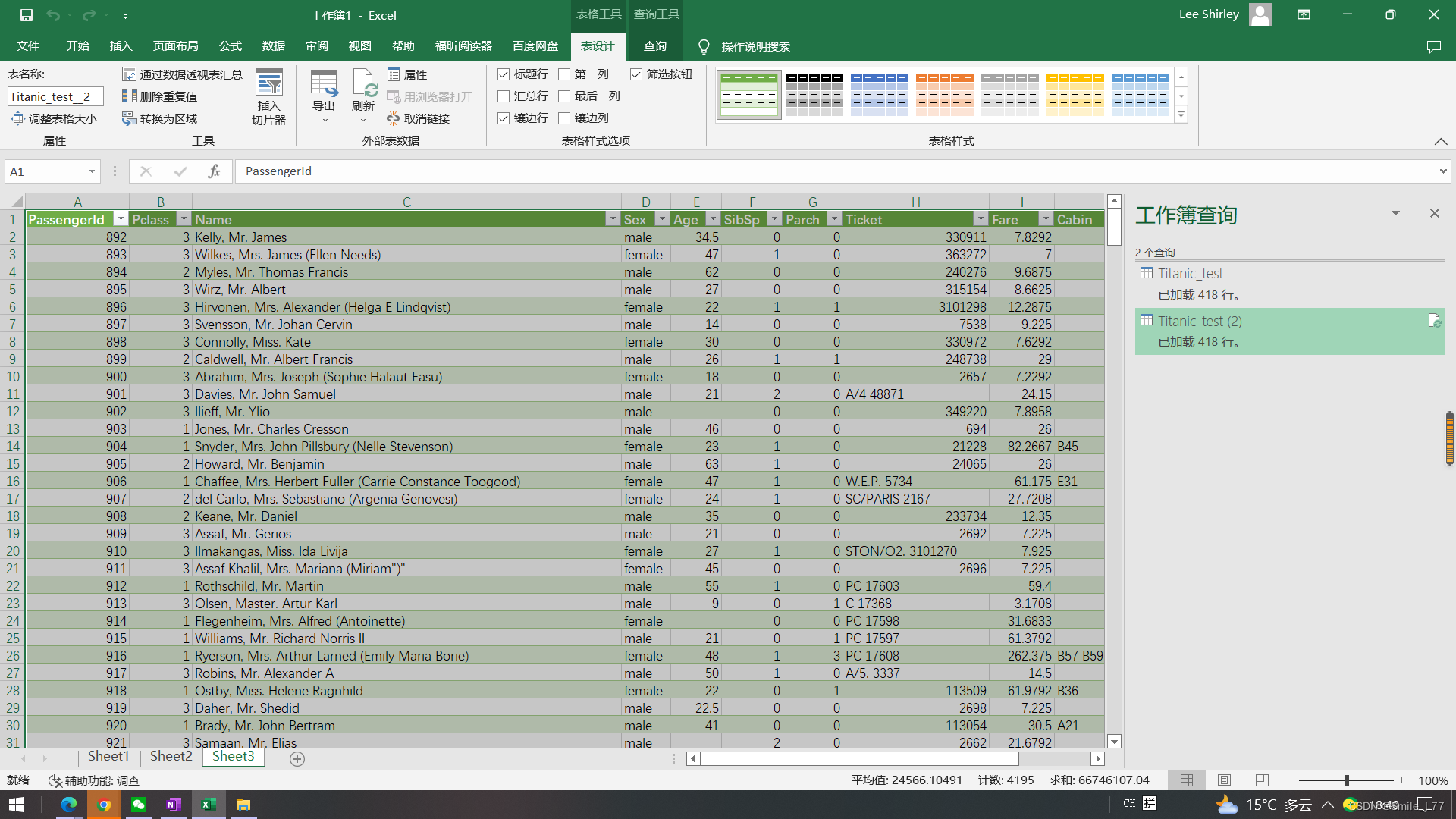This screenshot has width=1456, height=819.
Task: Click Unlink (取消链接) icon
Action: pos(393,118)
